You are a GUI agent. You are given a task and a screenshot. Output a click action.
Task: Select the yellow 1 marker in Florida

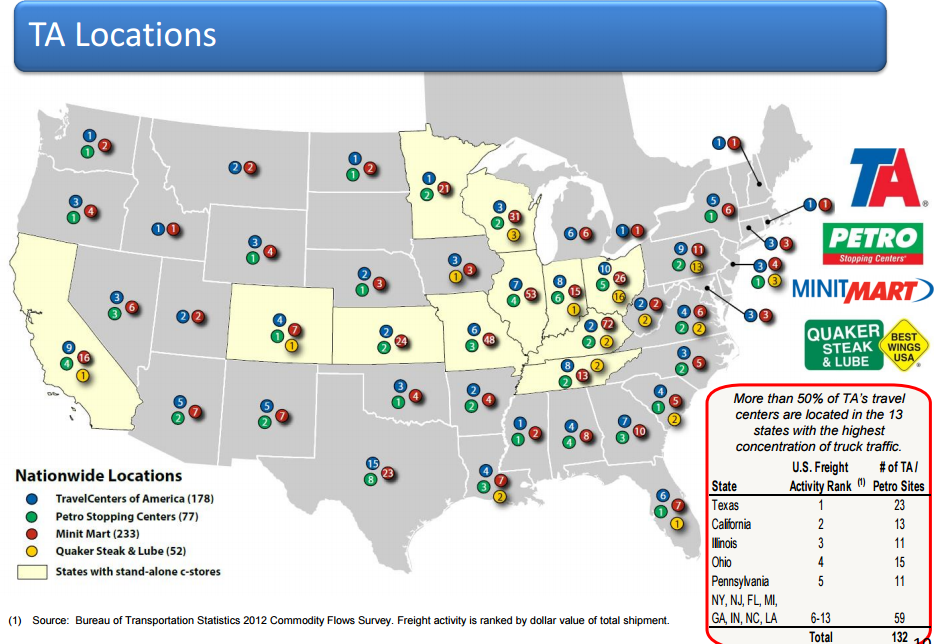point(675,524)
